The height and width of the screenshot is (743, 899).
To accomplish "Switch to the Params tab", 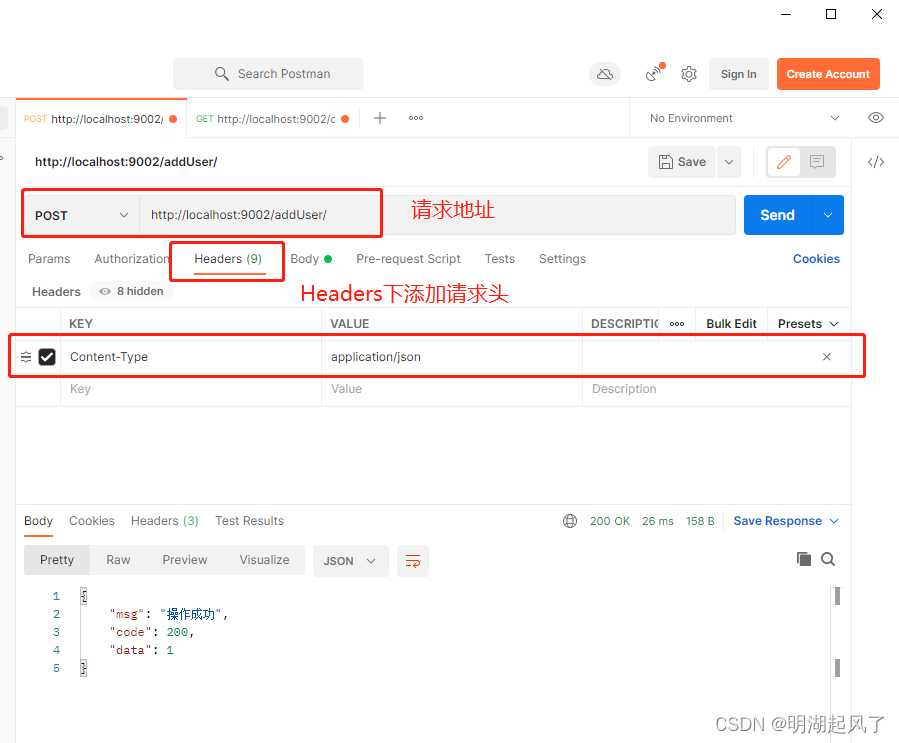I will (49, 259).
